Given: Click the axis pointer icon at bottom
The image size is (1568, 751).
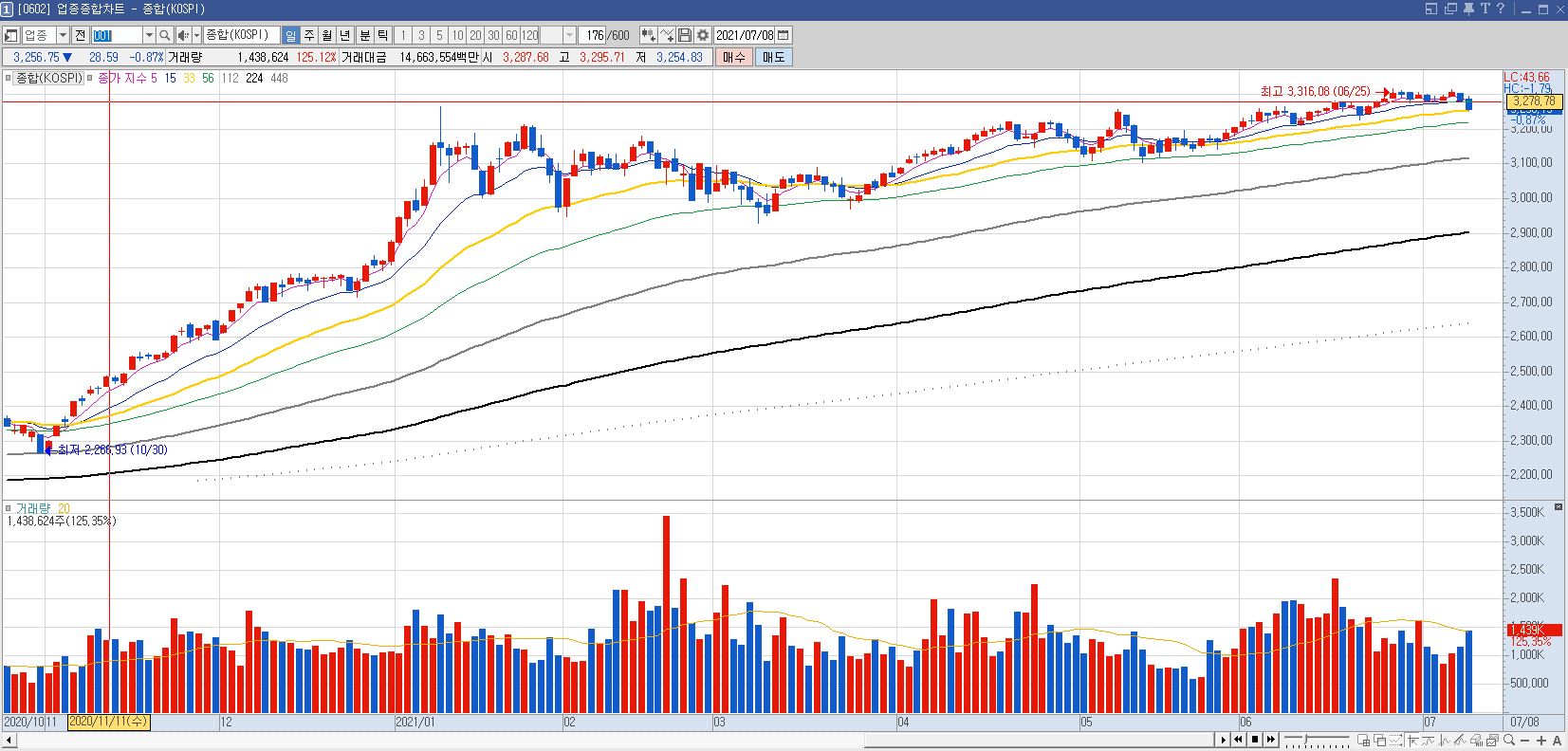Looking at the screenshot, I should pyautogui.click(x=1412, y=740).
